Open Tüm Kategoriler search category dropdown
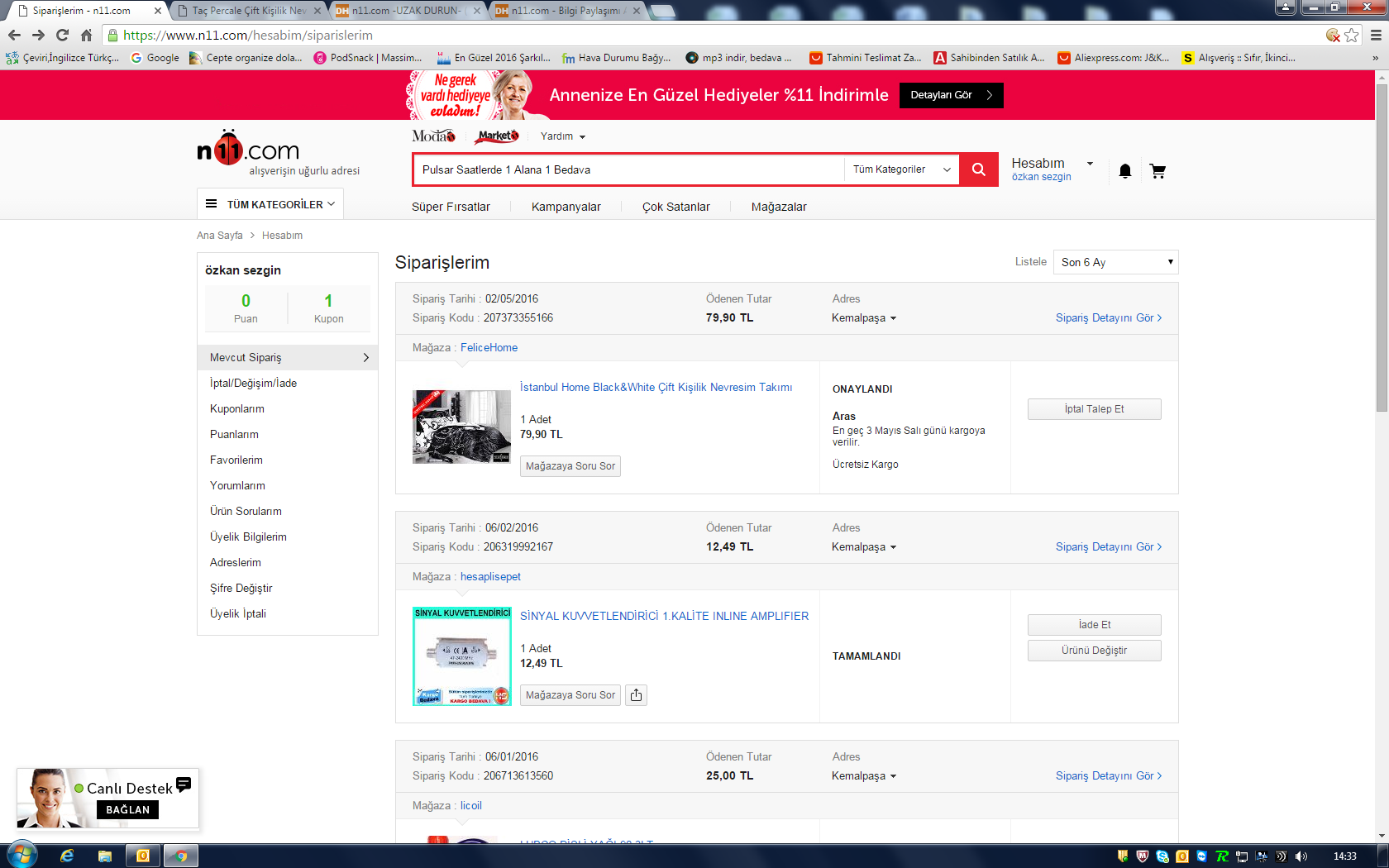Viewport: 1389px width, 868px height. pos(901,169)
